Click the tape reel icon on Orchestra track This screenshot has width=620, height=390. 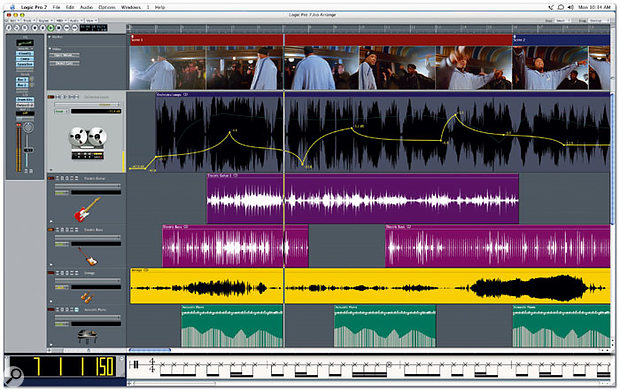88,143
